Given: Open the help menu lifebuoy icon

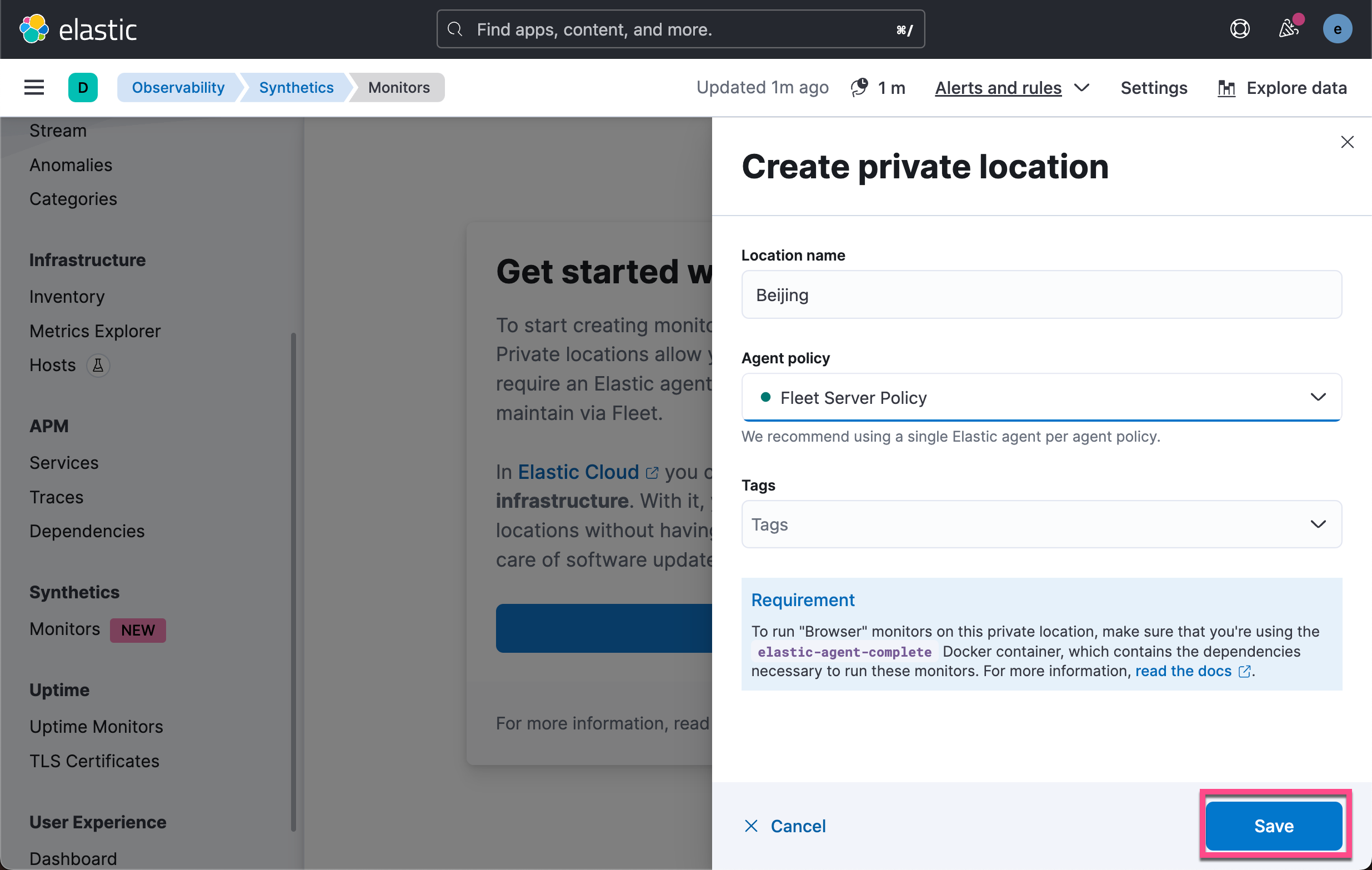Looking at the screenshot, I should coord(1240,29).
